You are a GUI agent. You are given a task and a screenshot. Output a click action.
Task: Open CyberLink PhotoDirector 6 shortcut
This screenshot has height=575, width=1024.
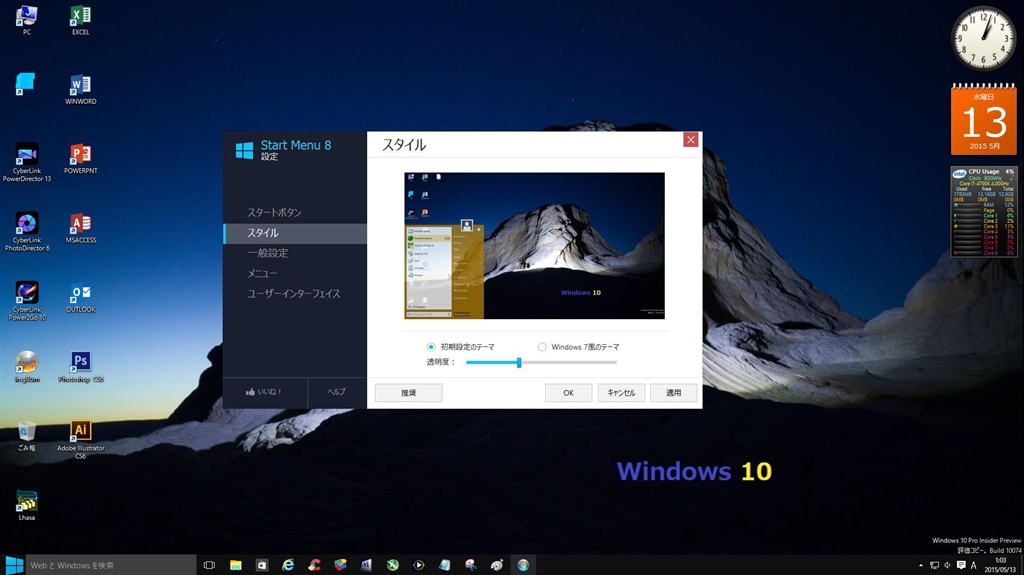pyautogui.click(x=27, y=232)
